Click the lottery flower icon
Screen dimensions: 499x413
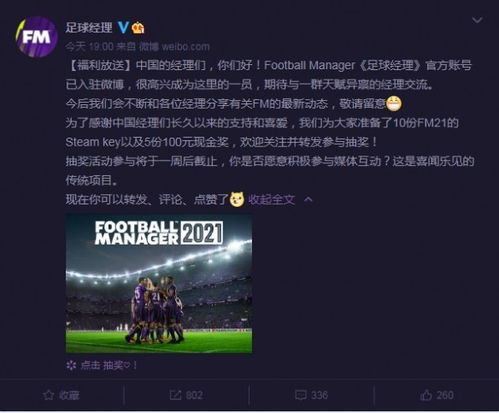(x=71, y=366)
